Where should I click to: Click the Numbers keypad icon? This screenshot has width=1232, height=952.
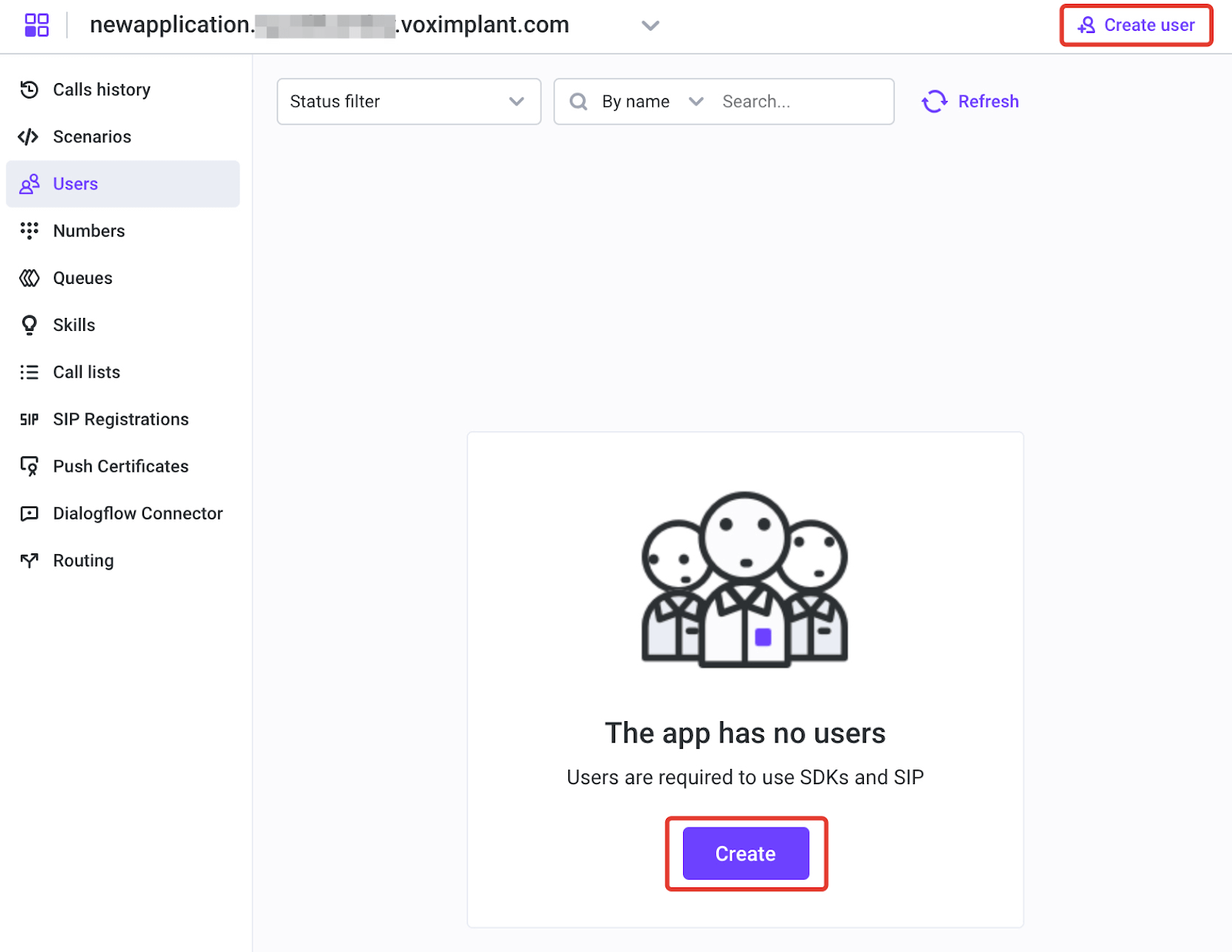29,231
